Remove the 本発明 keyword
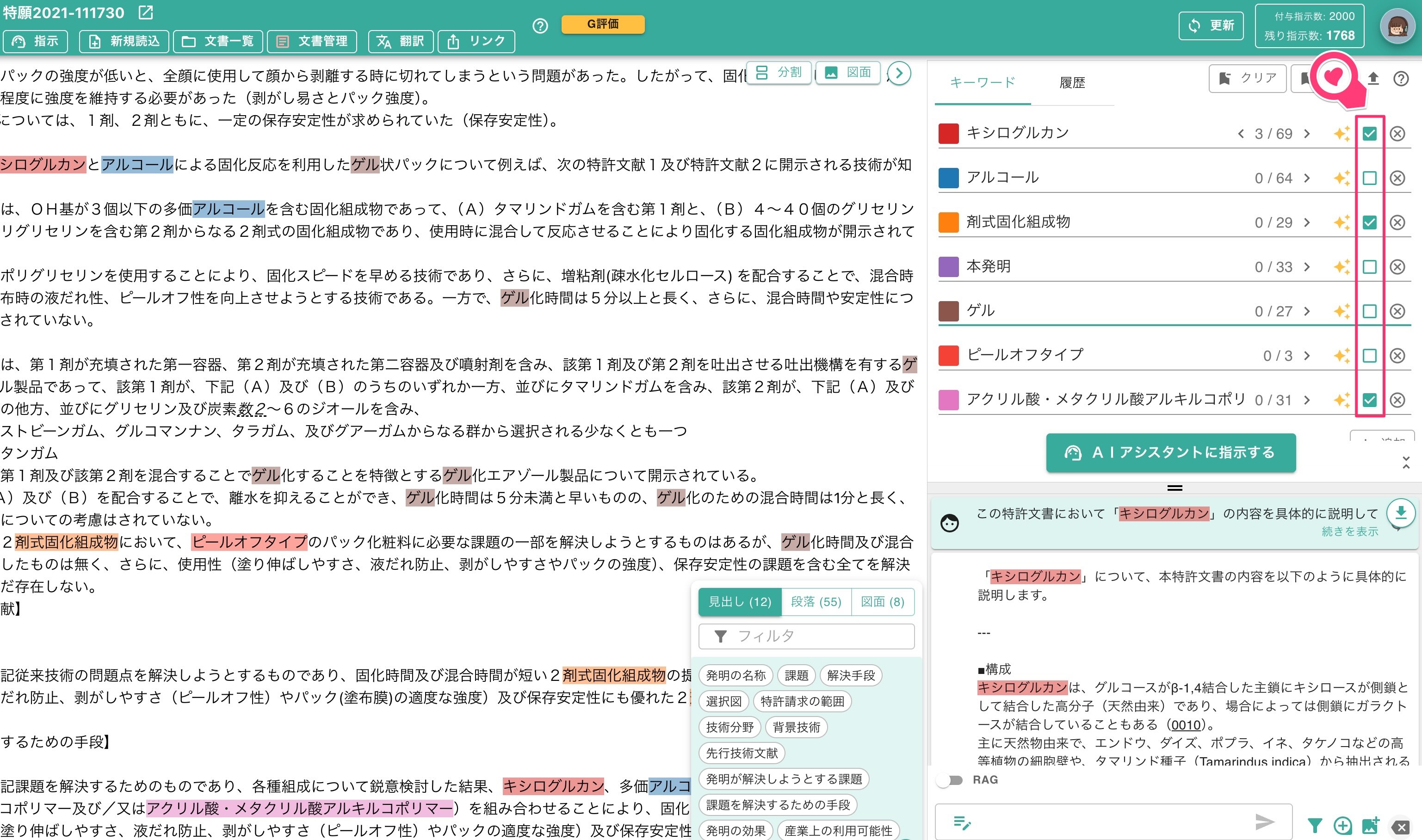The image size is (1422, 840). 1397,266
